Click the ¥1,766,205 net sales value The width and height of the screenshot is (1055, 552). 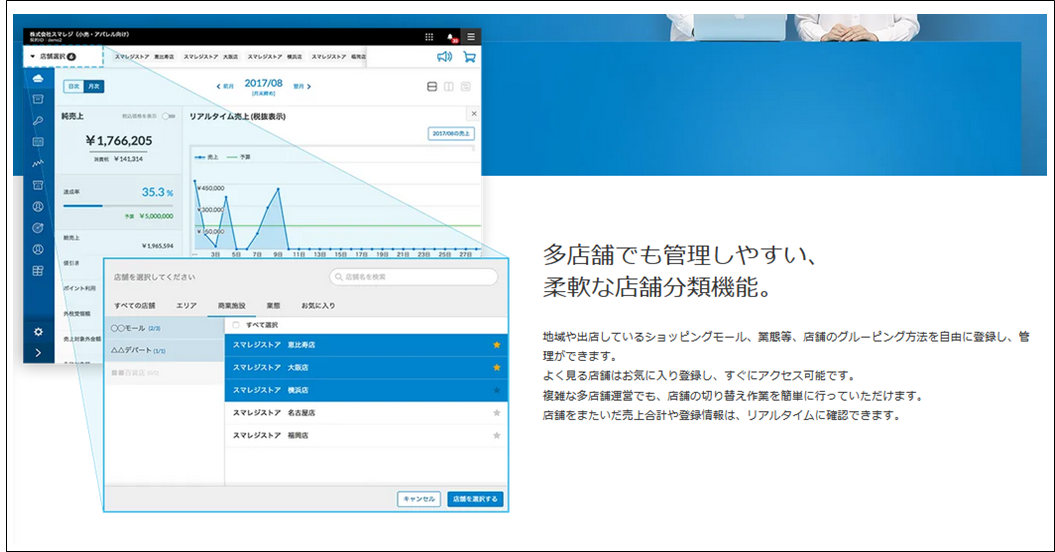click(x=119, y=141)
